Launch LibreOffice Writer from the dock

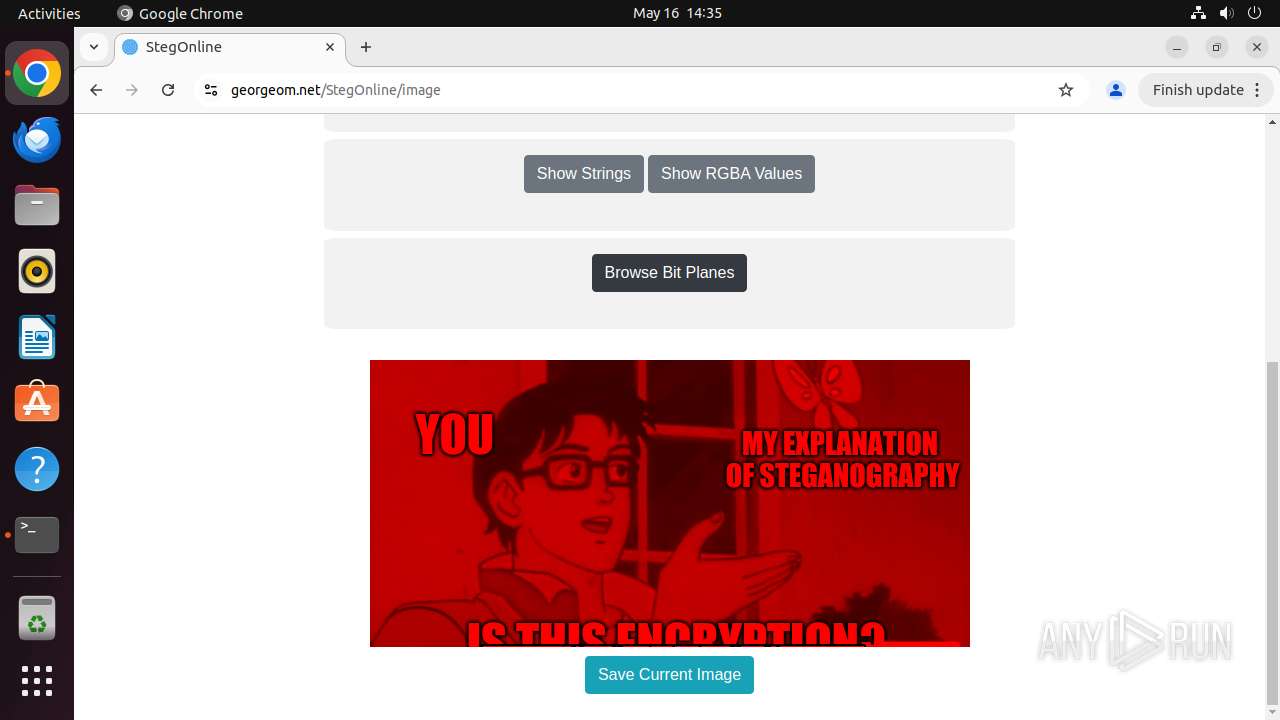37,337
